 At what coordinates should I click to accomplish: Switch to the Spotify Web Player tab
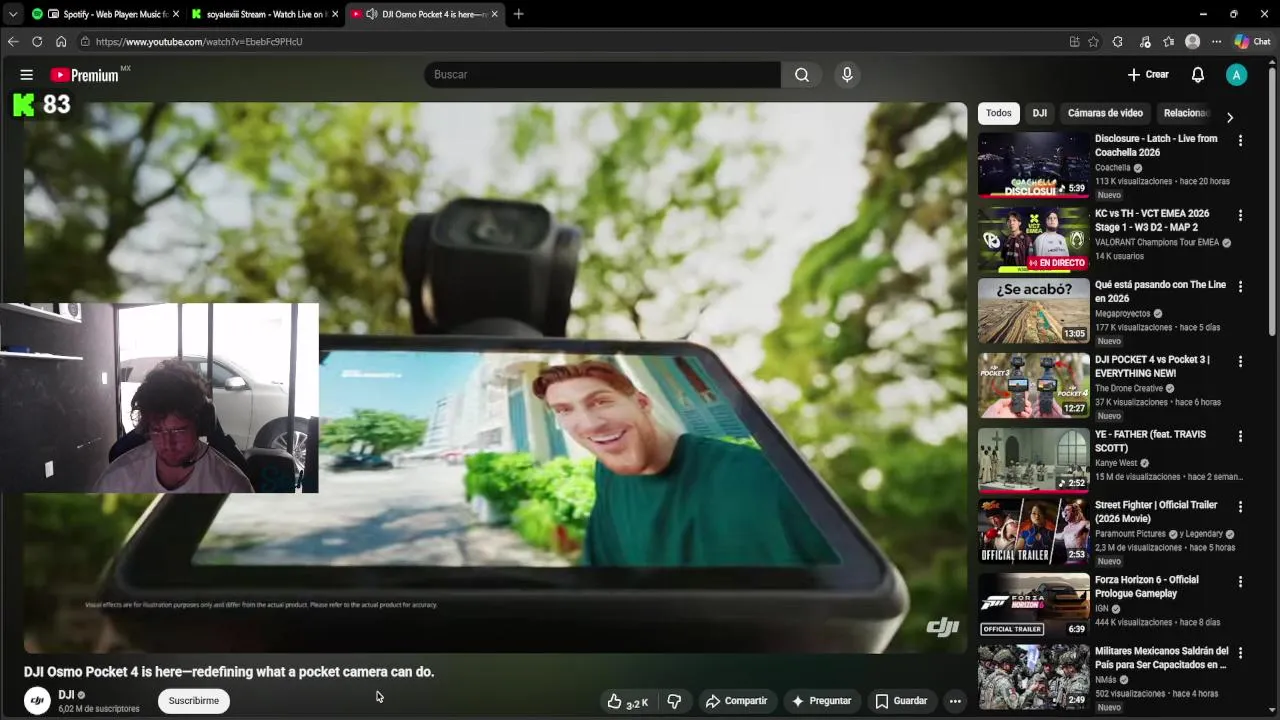tap(104, 14)
